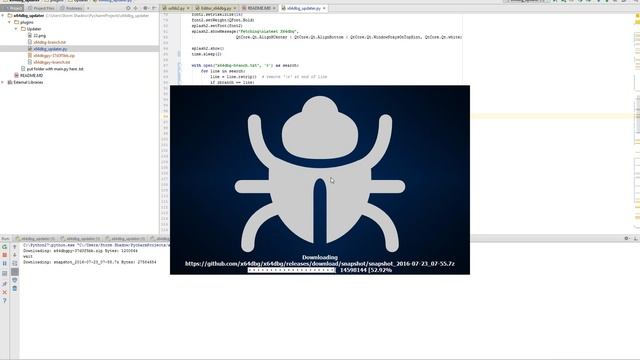The height and width of the screenshot is (360, 640).
Task: Pin the current Run tab
Action: click(x=4, y=284)
